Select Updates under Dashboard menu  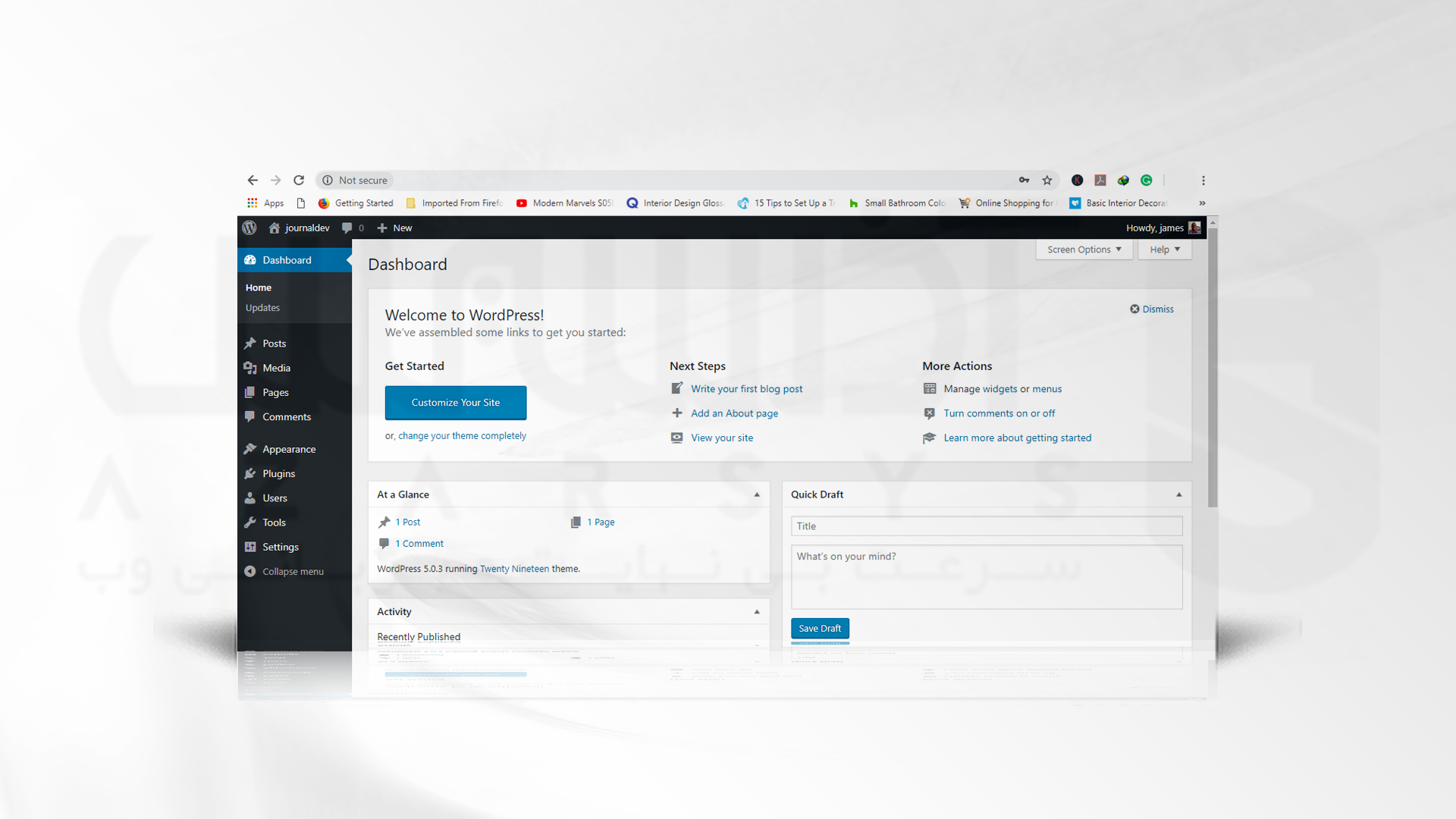[x=265, y=307]
